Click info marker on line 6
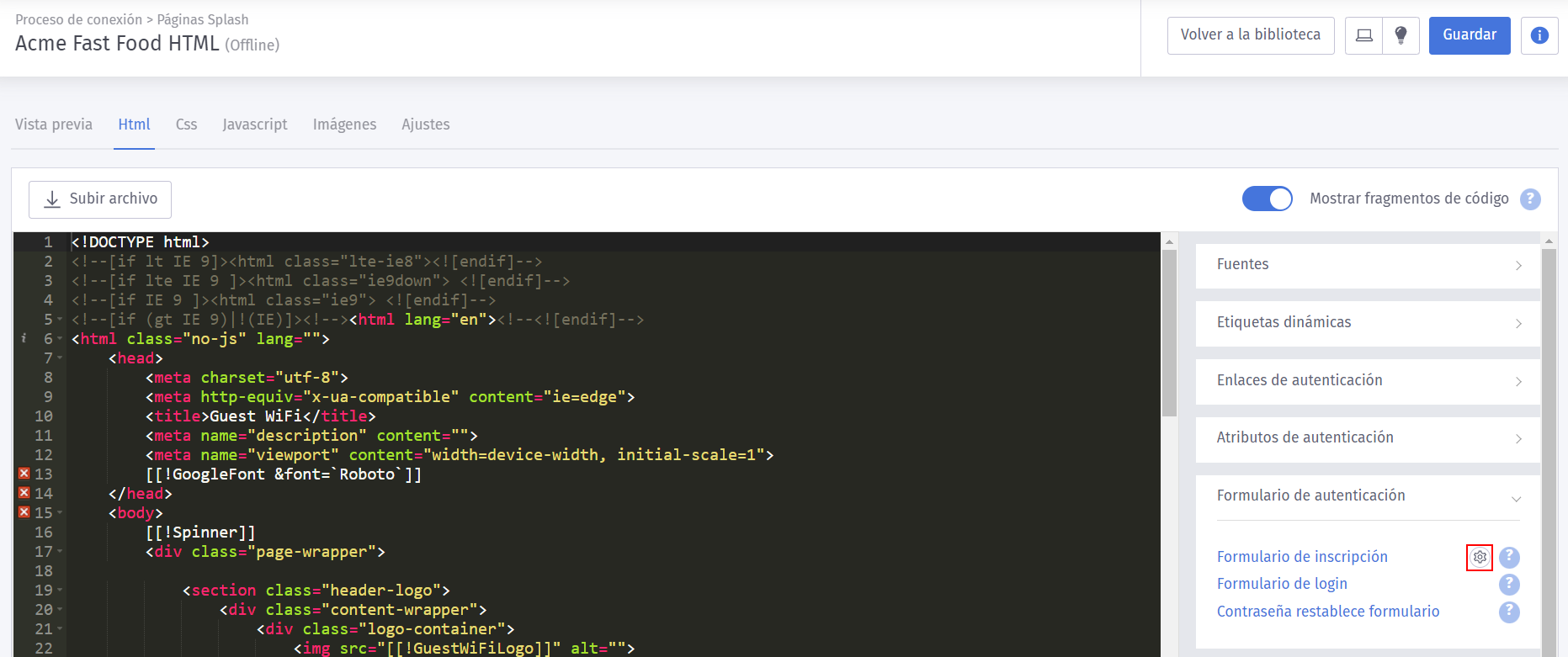The image size is (1568, 657). coord(24,338)
